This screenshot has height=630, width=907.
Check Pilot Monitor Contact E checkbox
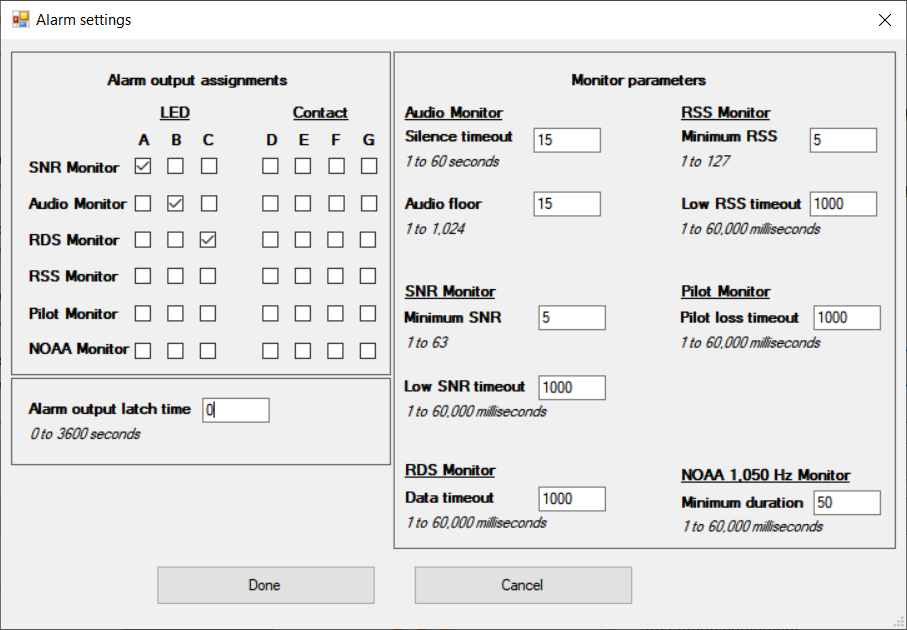point(303,313)
